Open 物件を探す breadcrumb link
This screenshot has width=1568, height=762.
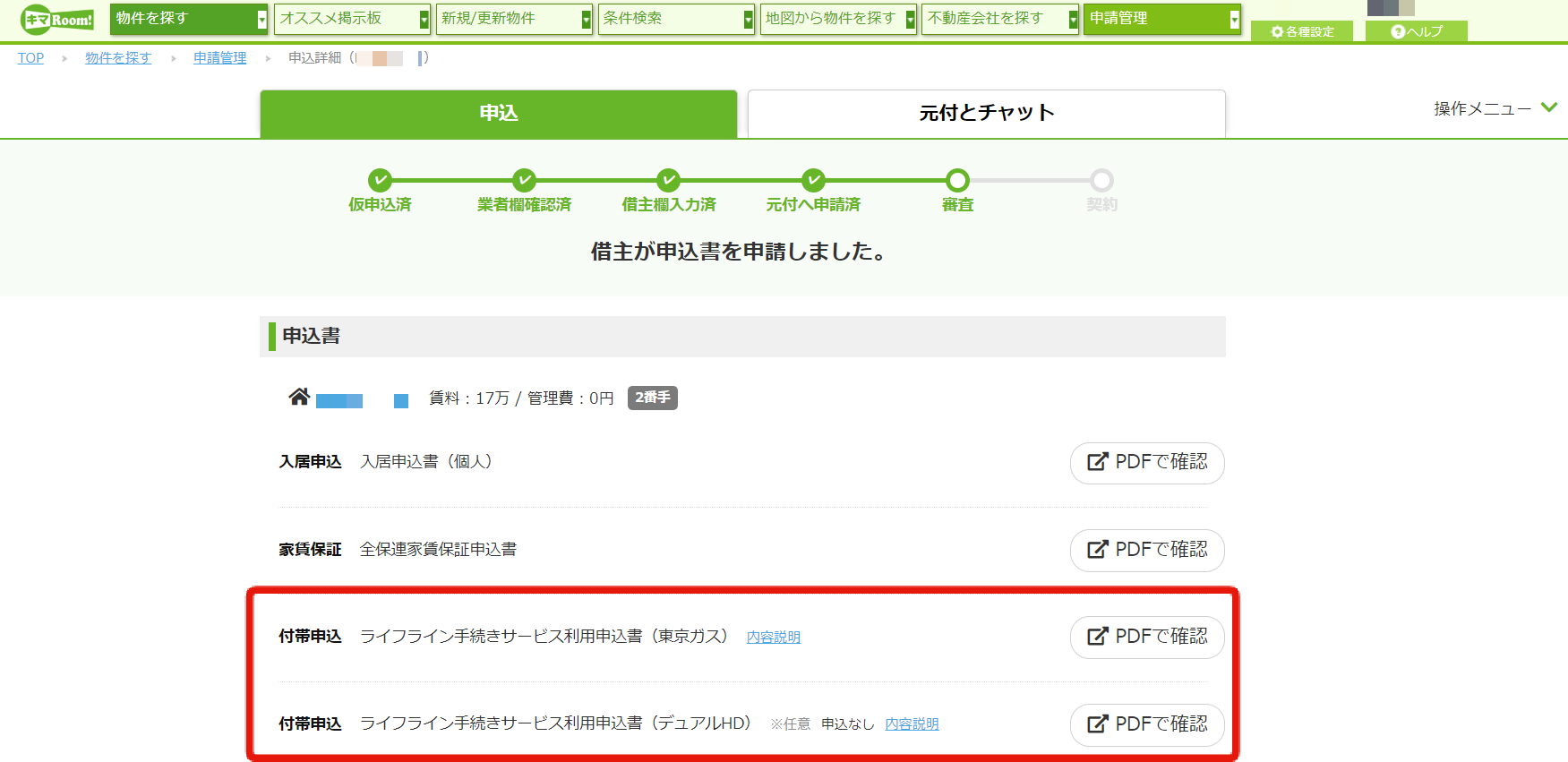point(118,58)
